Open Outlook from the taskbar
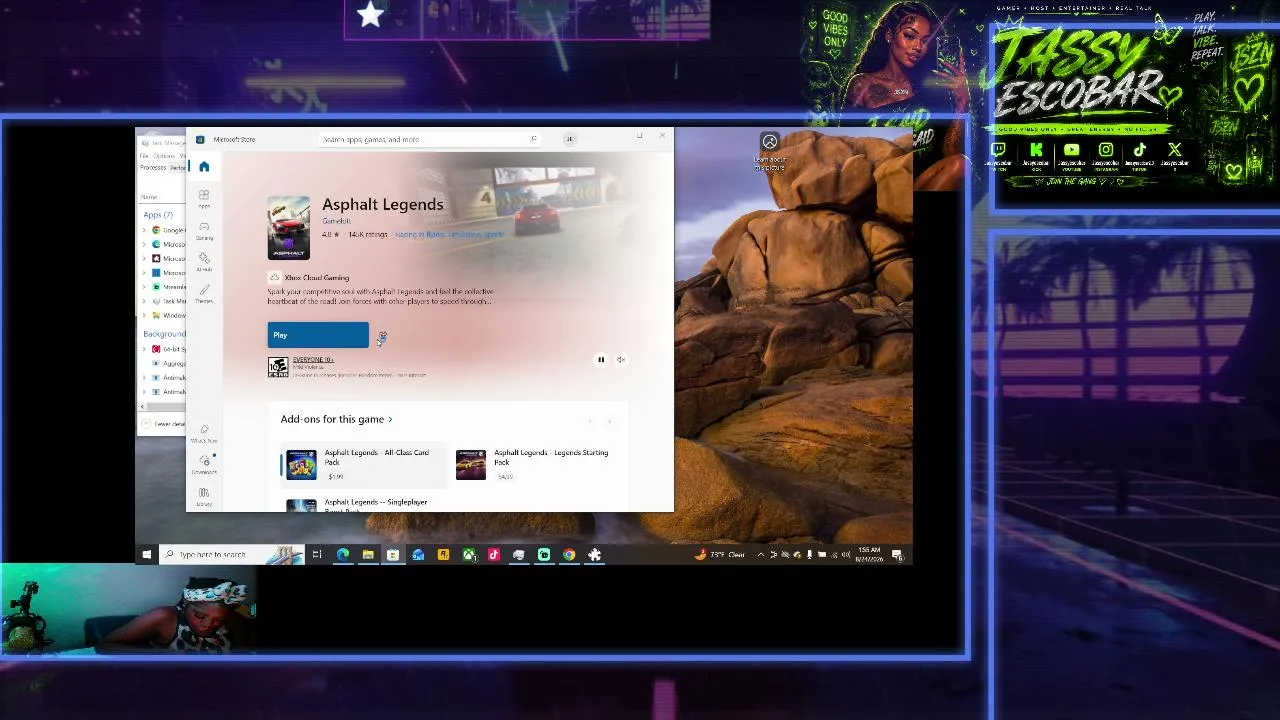Viewport: 1280px width, 720px height. point(418,555)
